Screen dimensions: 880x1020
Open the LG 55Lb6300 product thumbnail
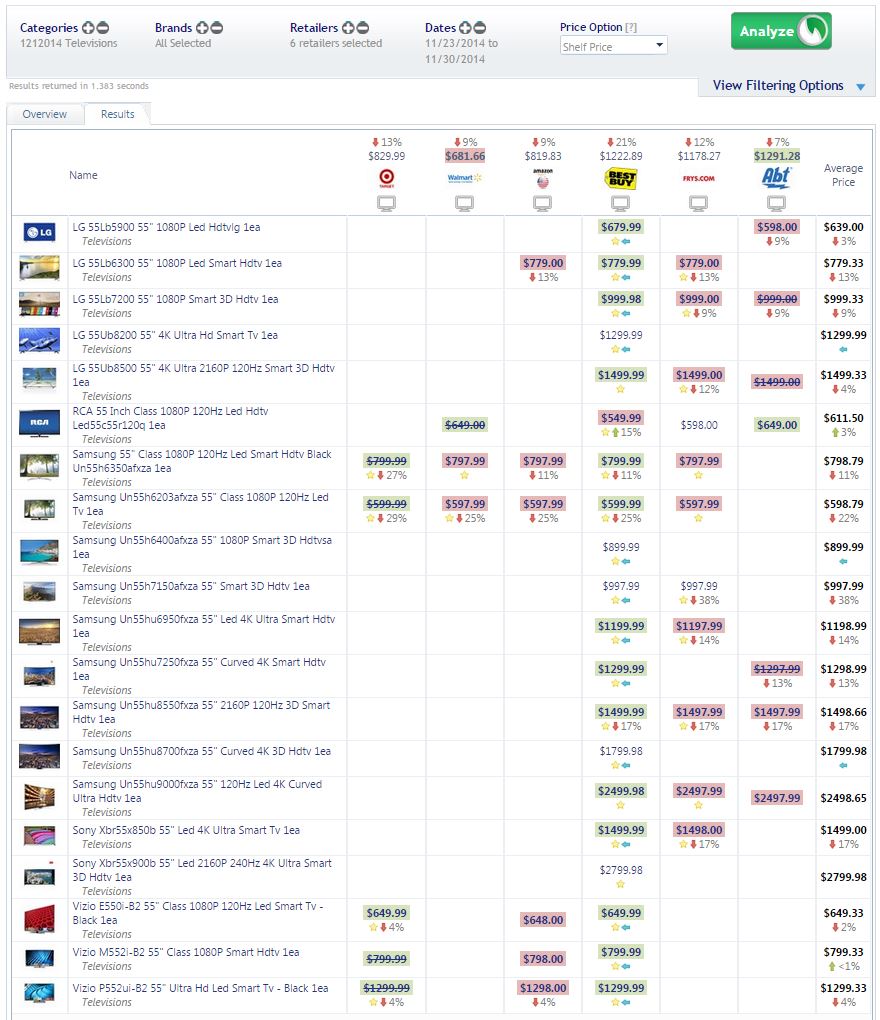click(x=40, y=268)
